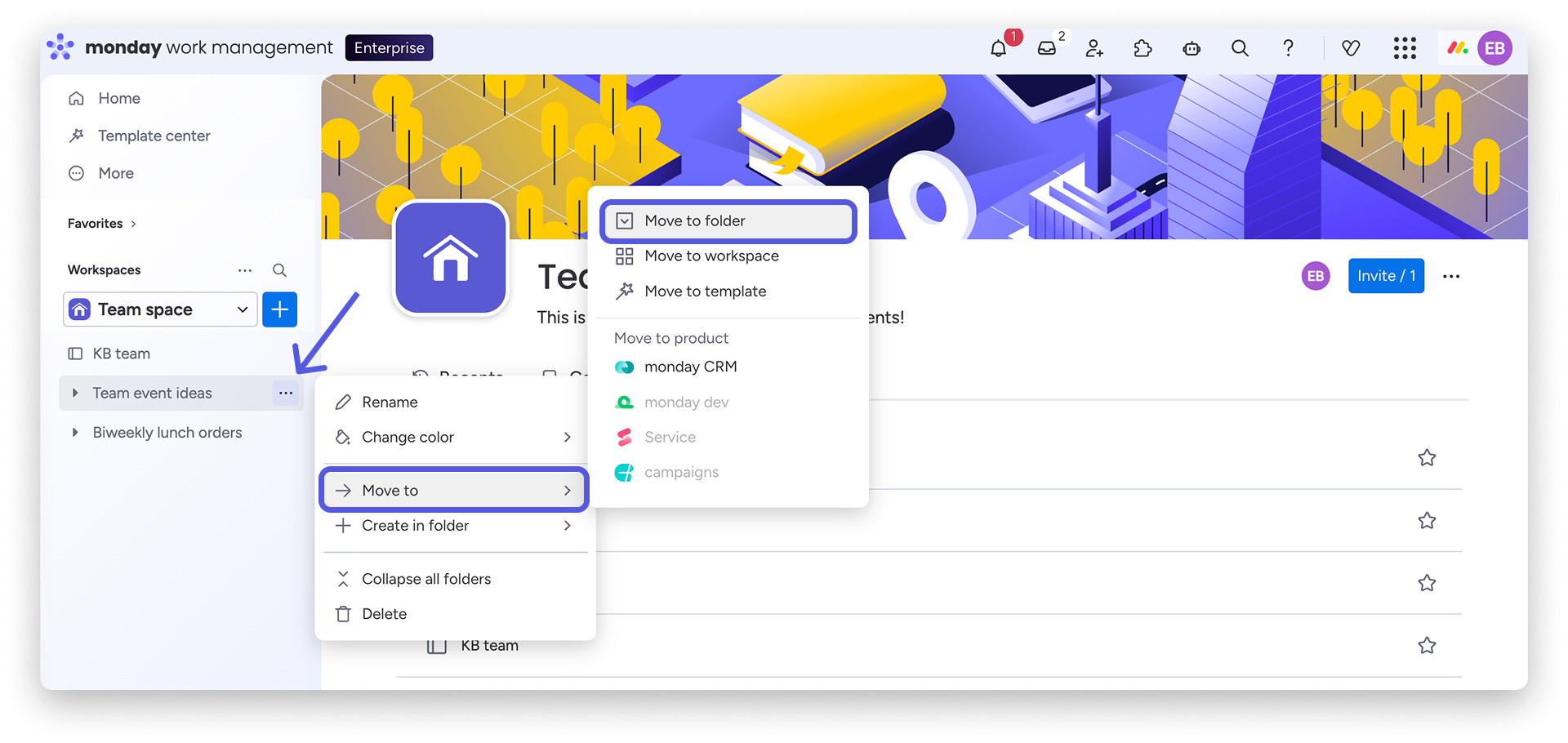Open the workspace three-dot menu beside Invite
The width and height of the screenshot is (1568, 743).
tap(1451, 276)
